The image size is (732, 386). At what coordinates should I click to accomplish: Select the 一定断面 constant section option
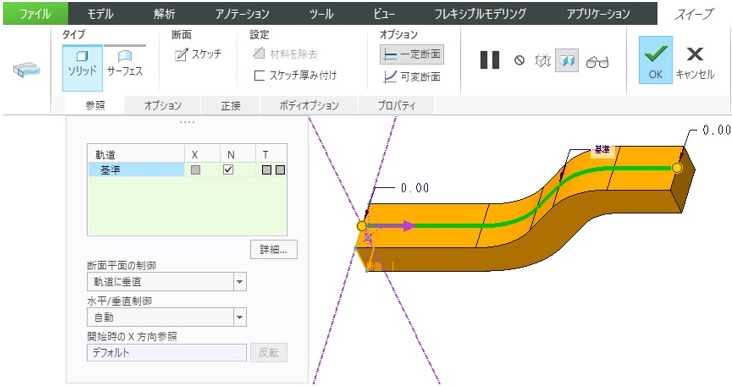[x=411, y=55]
